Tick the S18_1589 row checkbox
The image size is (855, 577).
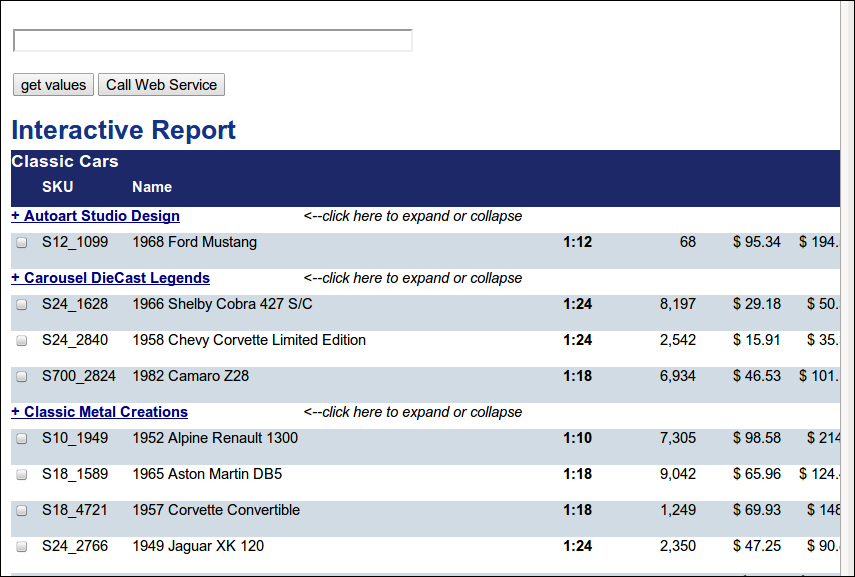pyautogui.click(x=22, y=475)
